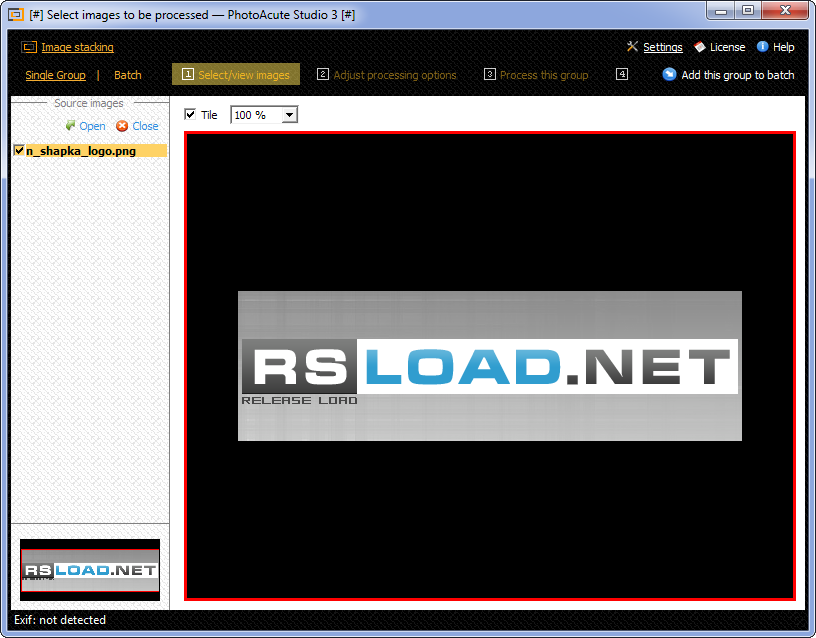
Task: Close the selected source image
Action: click(145, 126)
